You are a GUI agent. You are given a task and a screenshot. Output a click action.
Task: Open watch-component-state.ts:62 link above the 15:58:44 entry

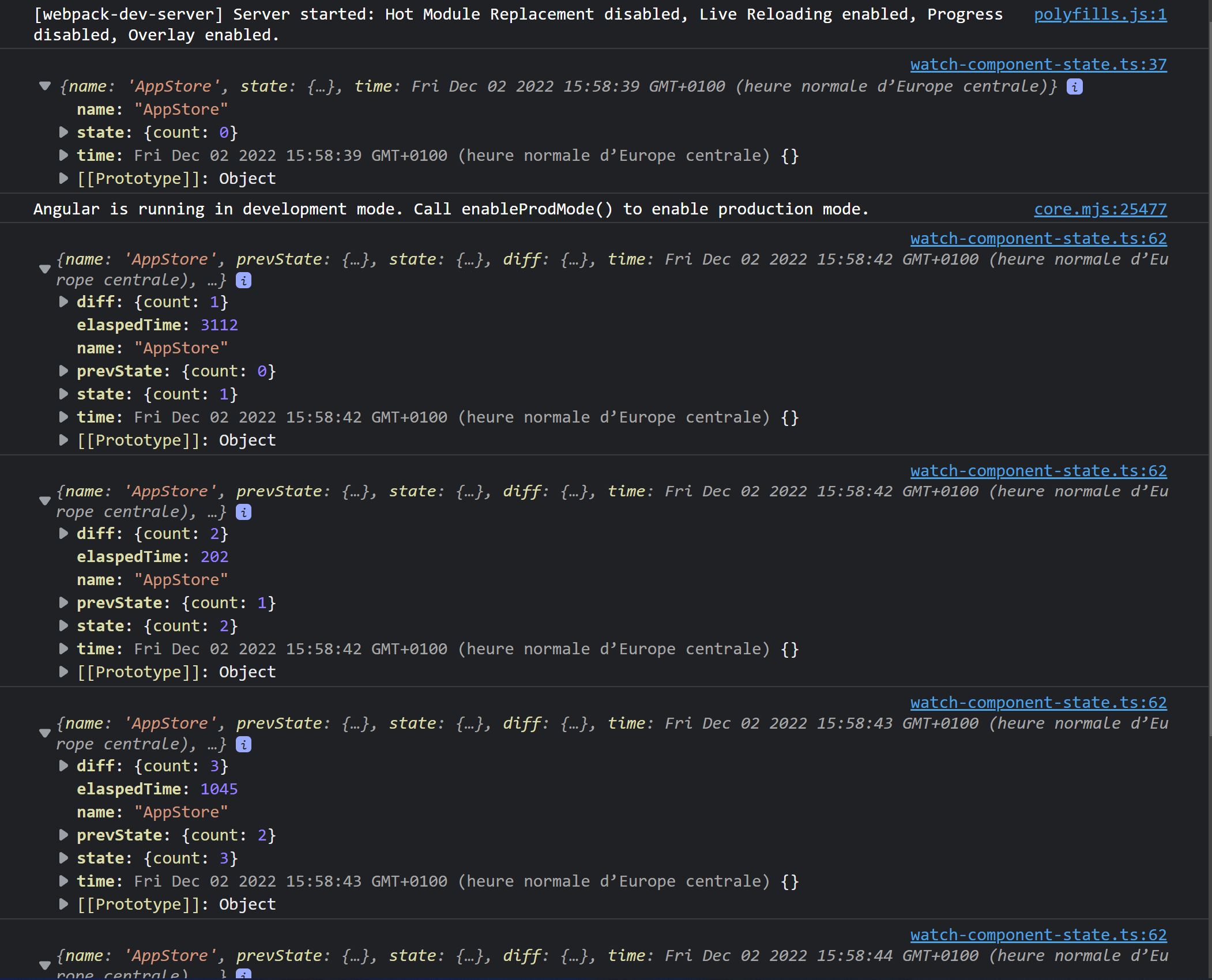pyautogui.click(x=1038, y=935)
